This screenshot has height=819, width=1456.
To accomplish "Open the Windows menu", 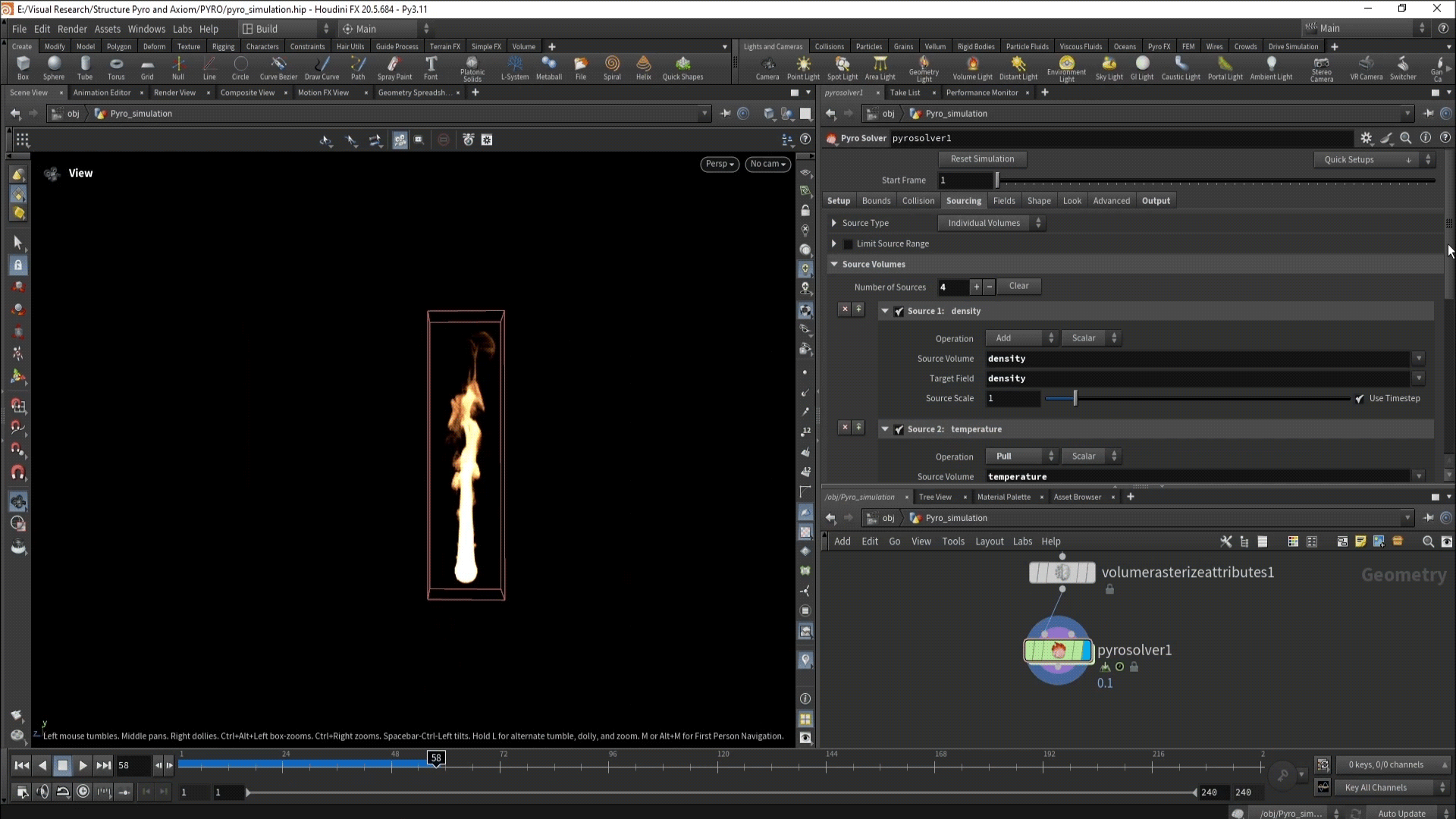I will [x=146, y=29].
